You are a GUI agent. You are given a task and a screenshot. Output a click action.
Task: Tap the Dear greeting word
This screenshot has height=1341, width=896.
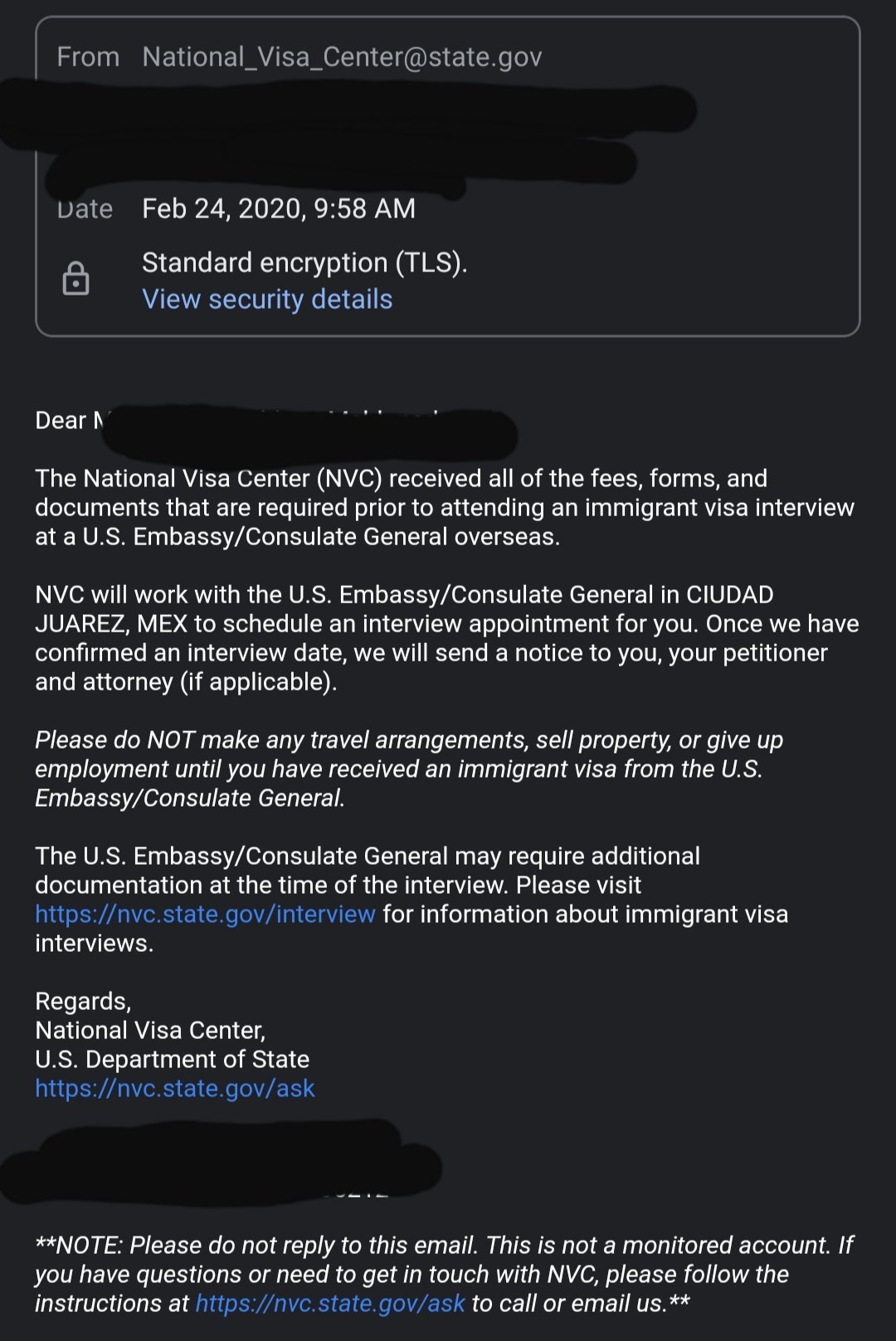tap(61, 420)
